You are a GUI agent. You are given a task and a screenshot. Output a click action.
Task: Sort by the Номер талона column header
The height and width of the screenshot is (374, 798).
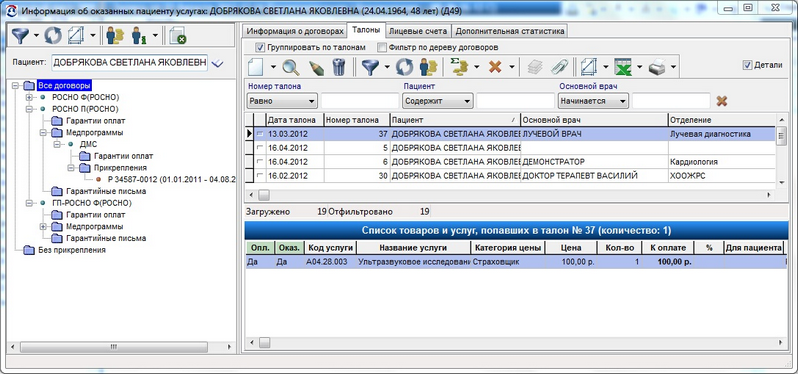(x=357, y=120)
